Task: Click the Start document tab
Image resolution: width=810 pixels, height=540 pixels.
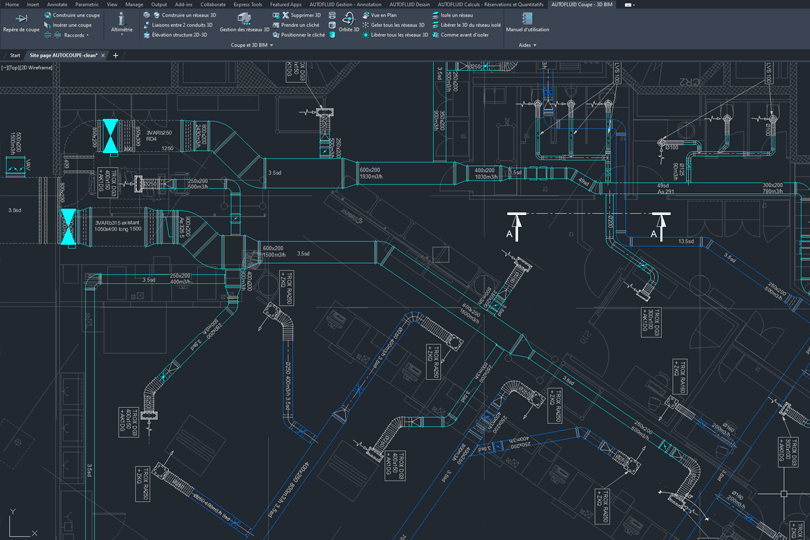Action: [x=15, y=55]
